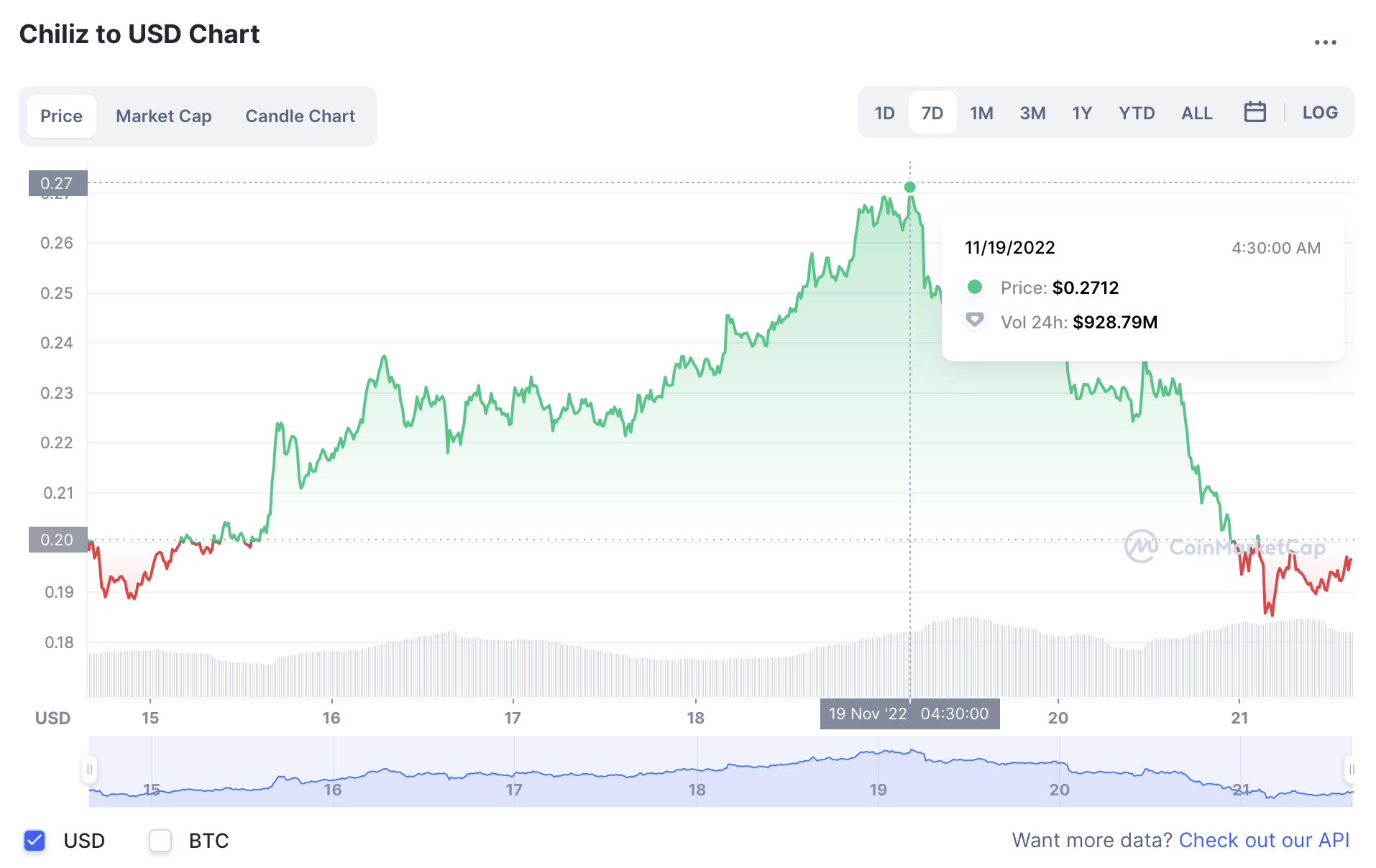Click the left handle of the range selector

(x=90, y=769)
